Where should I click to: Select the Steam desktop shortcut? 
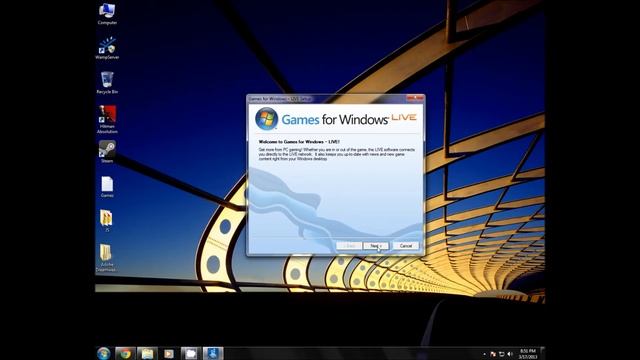tap(107, 152)
